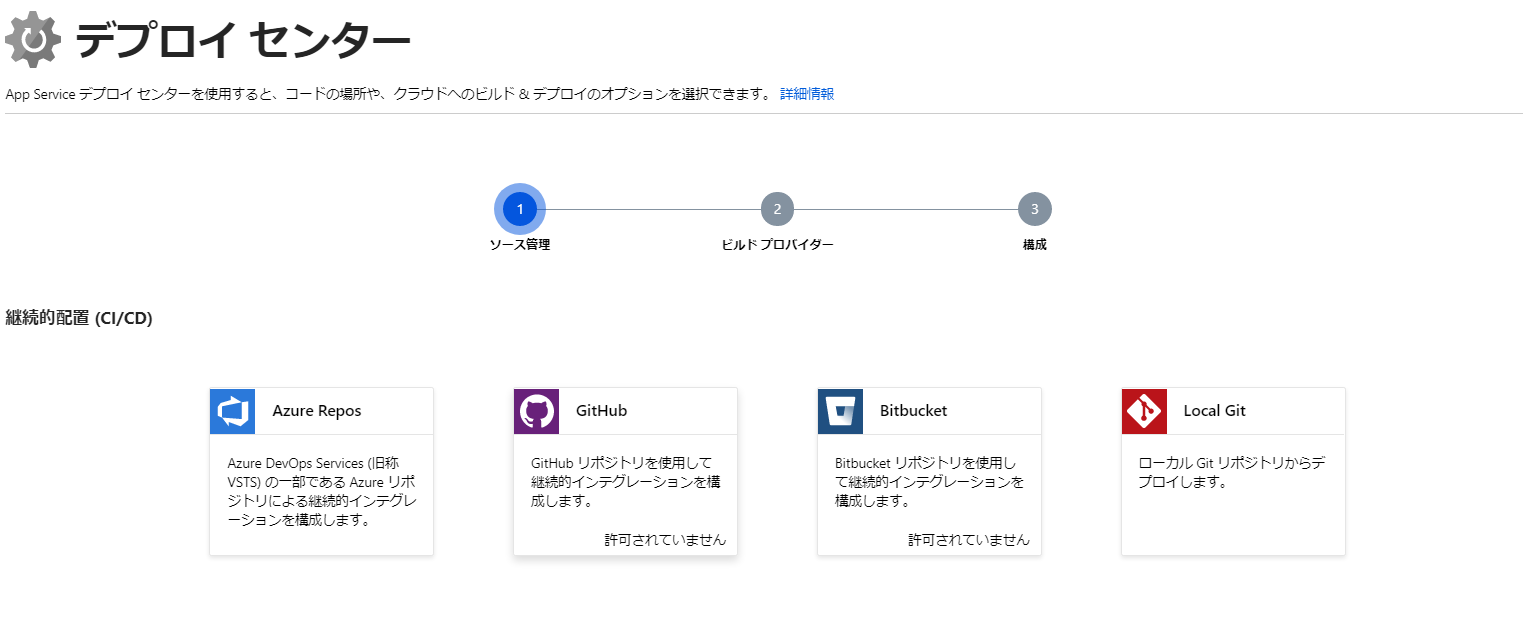Viewport: 1523px width, 628px height.
Task: Select the Local Git logo icon
Action: click(1144, 411)
